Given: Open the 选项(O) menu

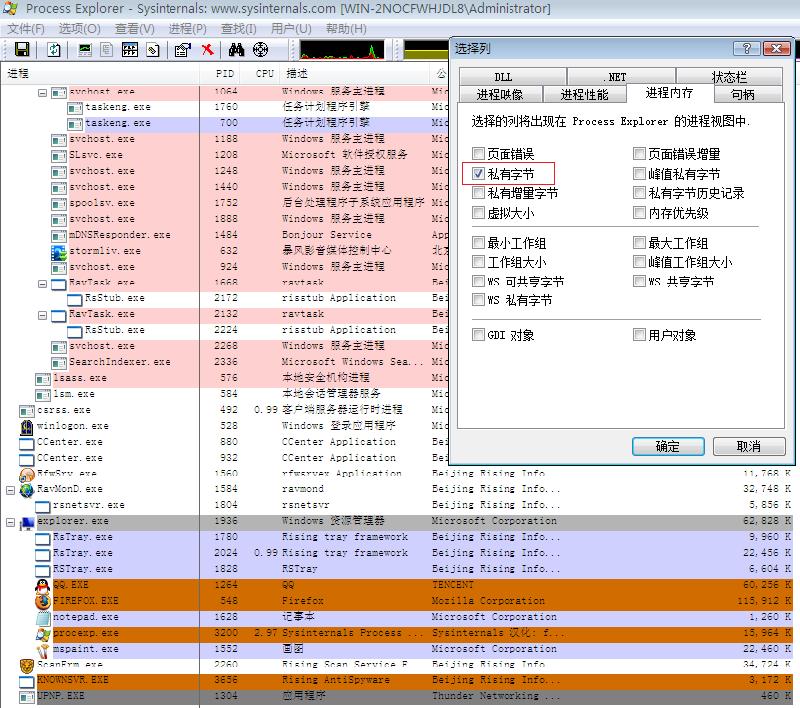Looking at the screenshot, I should point(79,29).
